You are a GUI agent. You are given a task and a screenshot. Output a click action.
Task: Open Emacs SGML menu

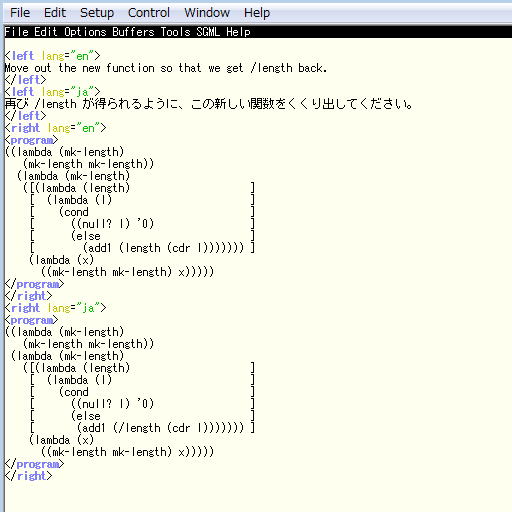tap(208, 32)
